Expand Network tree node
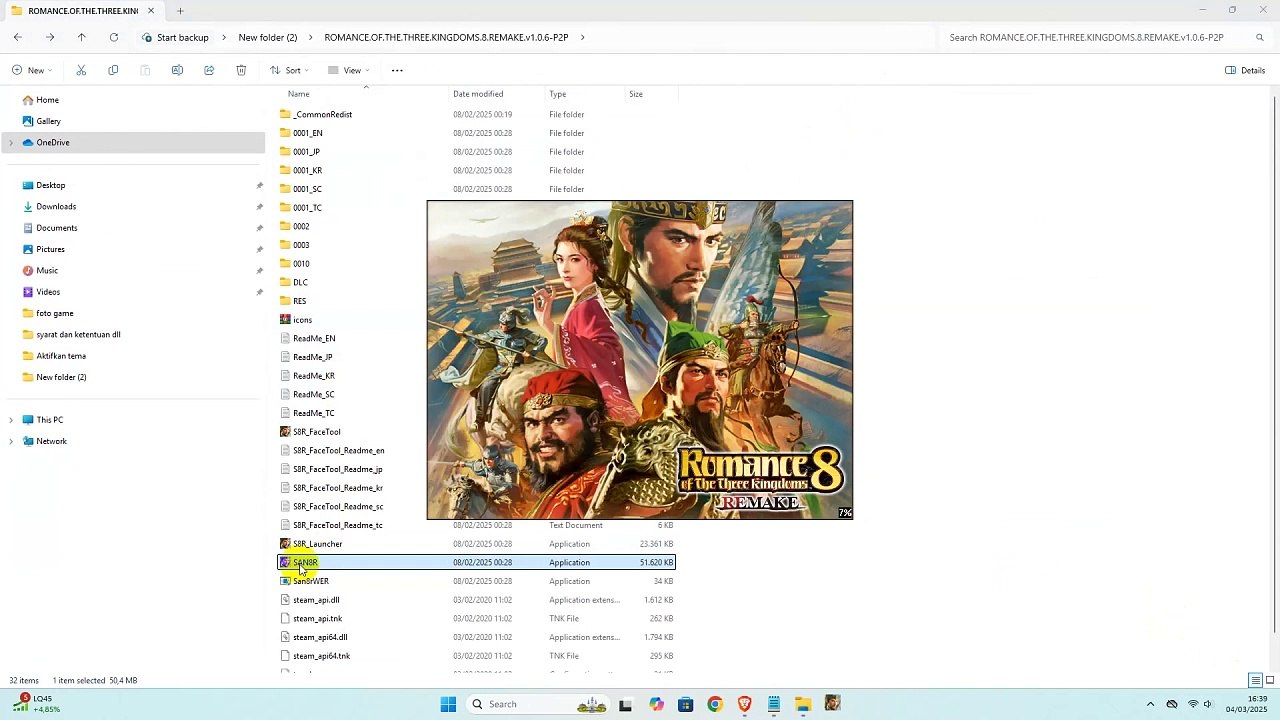Image resolution: width=1280 pixels, height=720 pixels. (11, 441)
